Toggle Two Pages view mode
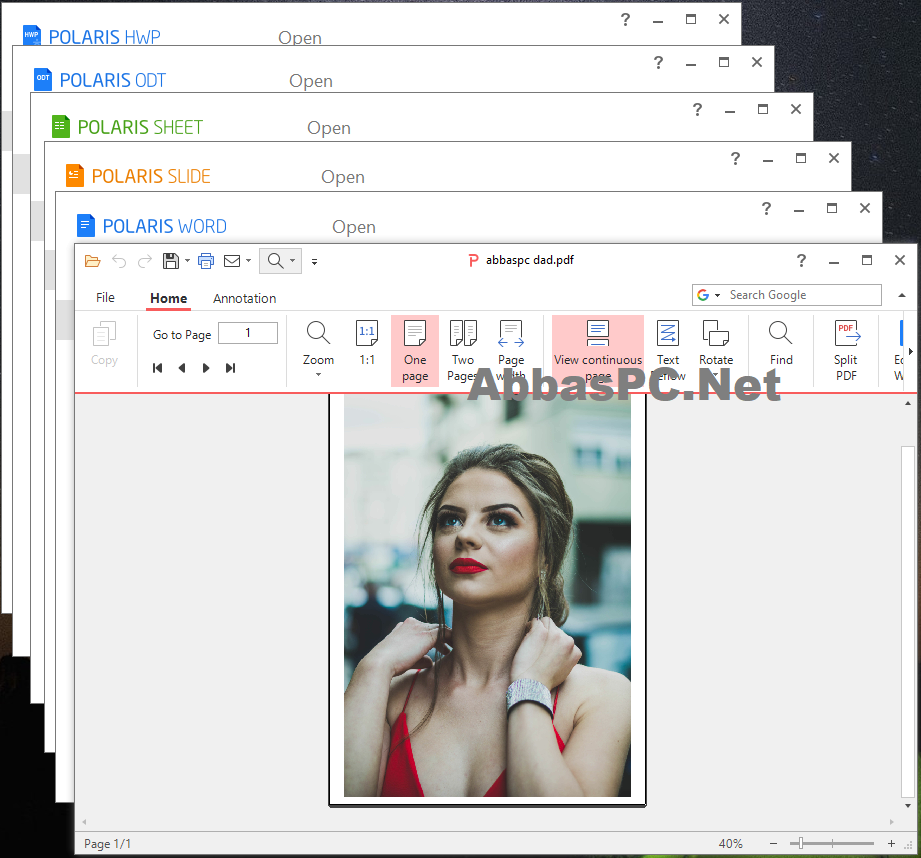Screen dimensions: 921x858 tap(463, 351)
